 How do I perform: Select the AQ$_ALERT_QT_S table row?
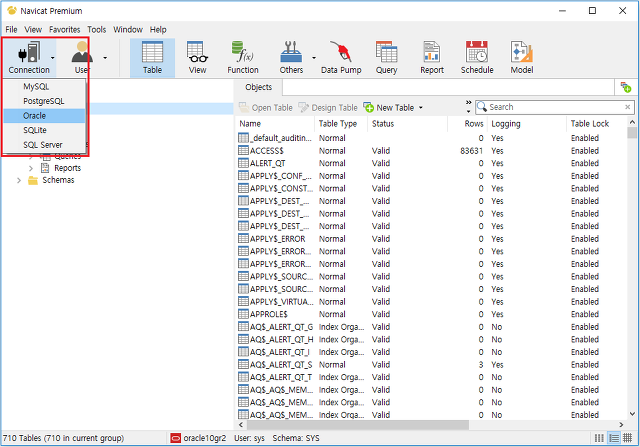(431, 365)
